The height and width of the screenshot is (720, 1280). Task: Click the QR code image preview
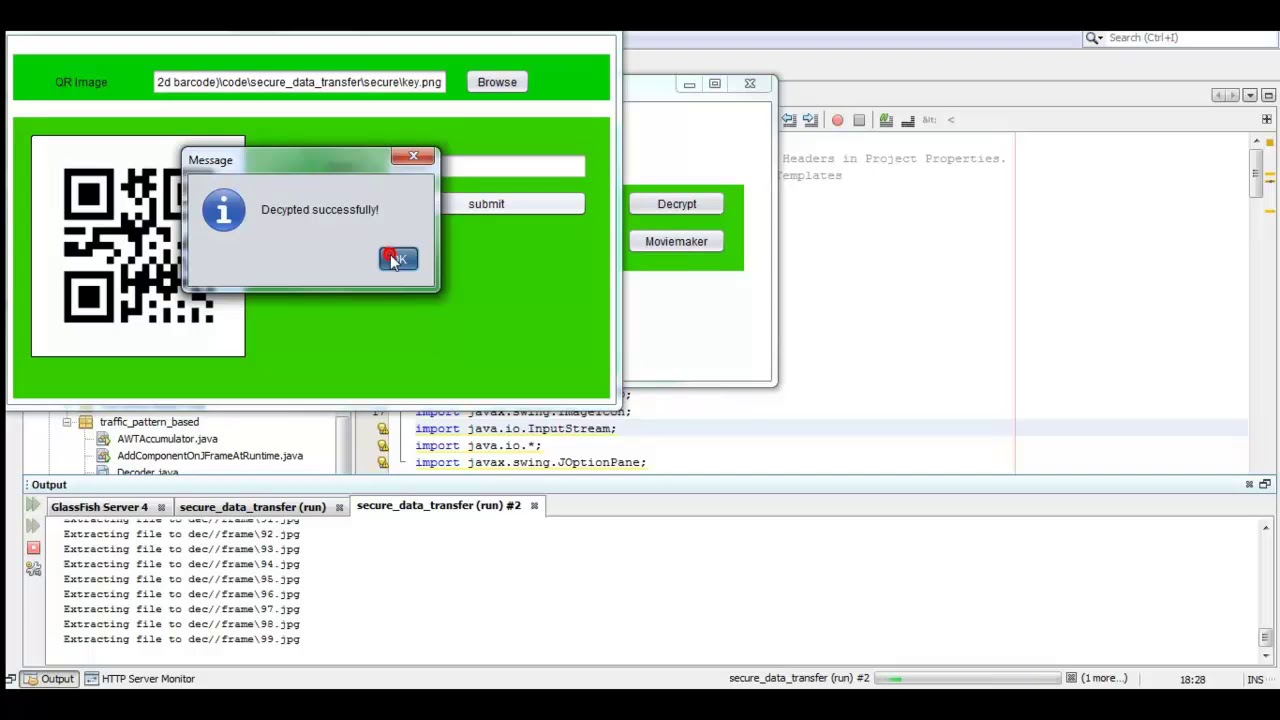coord(138,246)
